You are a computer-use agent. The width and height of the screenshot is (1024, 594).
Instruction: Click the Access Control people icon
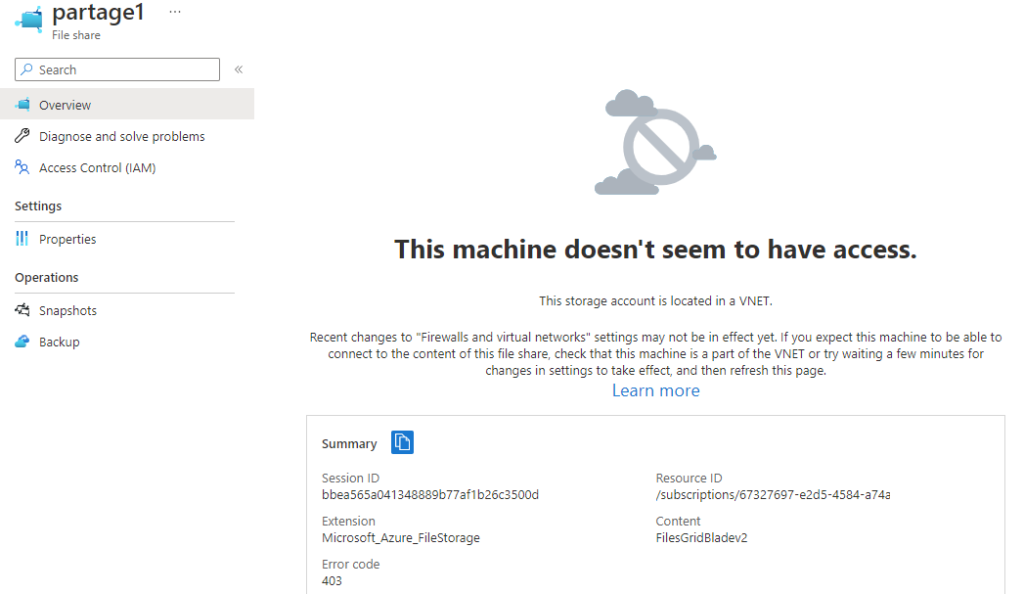point(22,167)
